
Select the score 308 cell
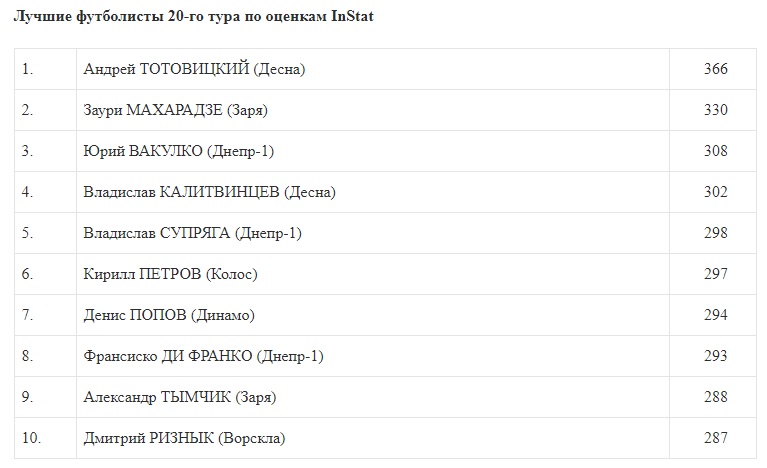[715, 151]
